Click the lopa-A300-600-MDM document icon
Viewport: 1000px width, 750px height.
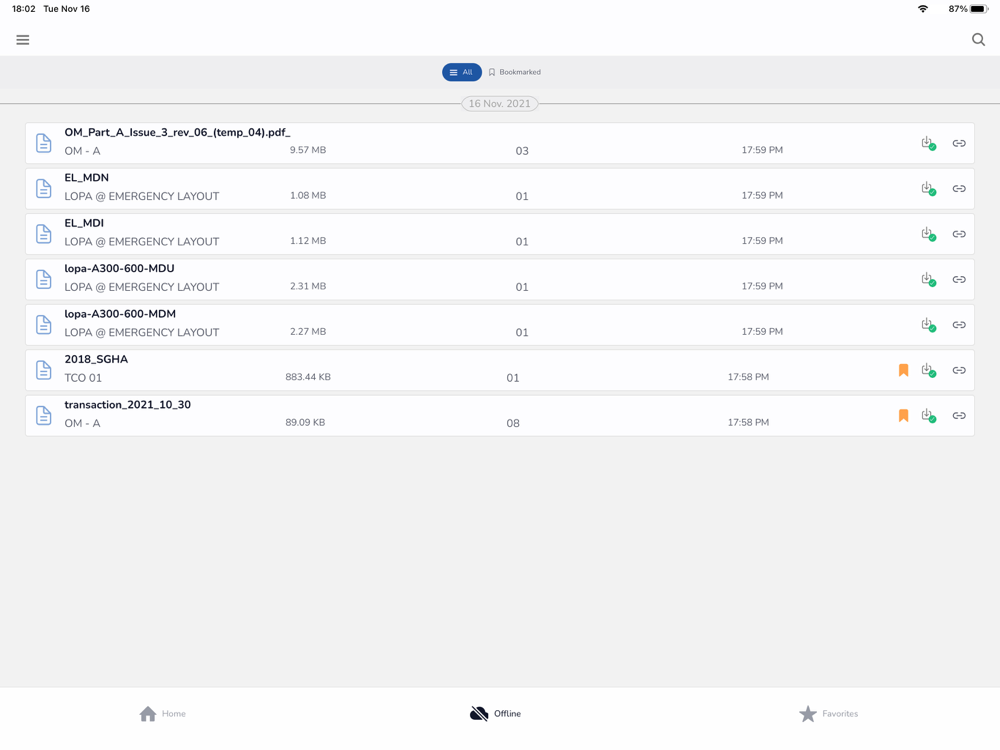pos(43,324)
